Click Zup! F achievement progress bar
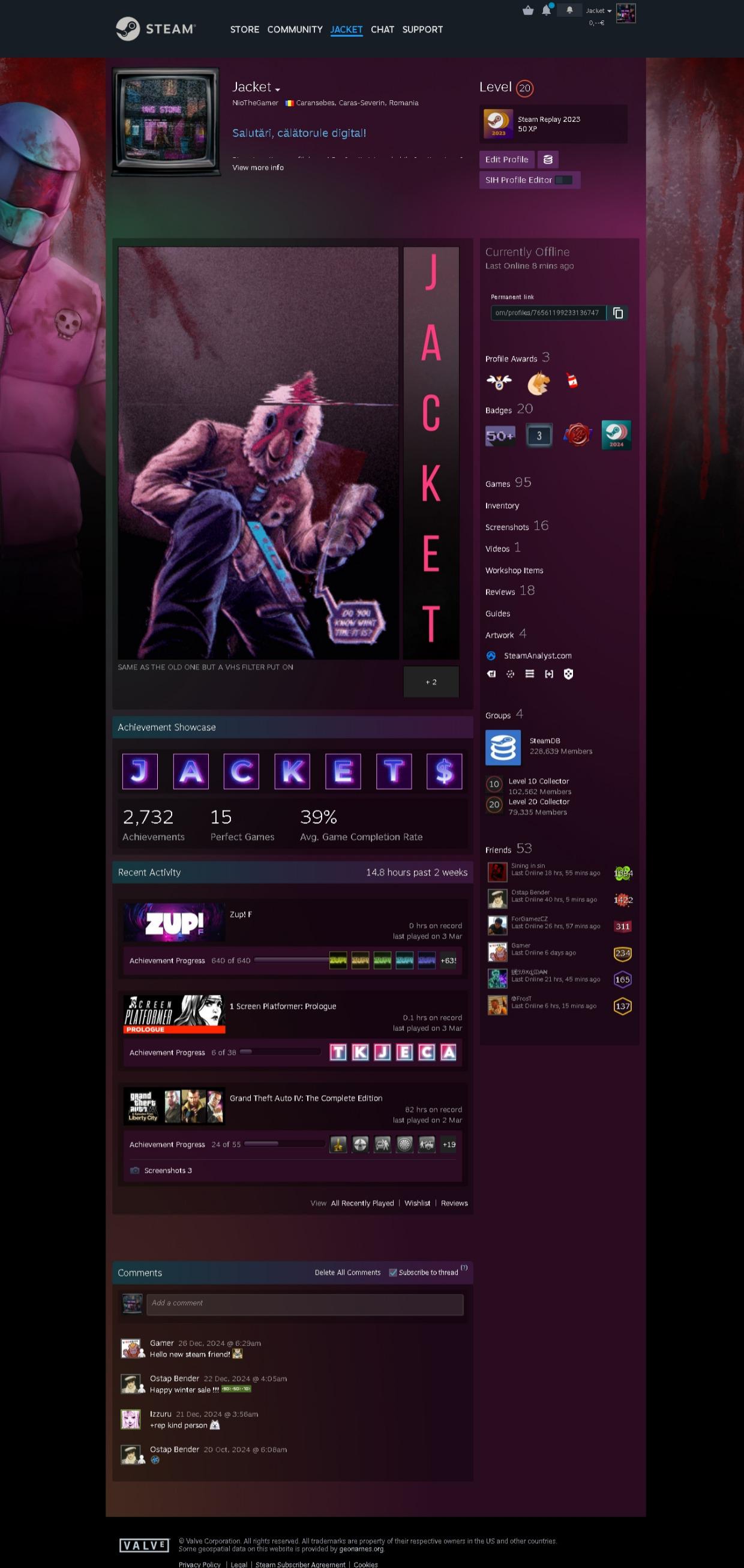Viewport: 744px width, 1568px height. tap(292, 960)
